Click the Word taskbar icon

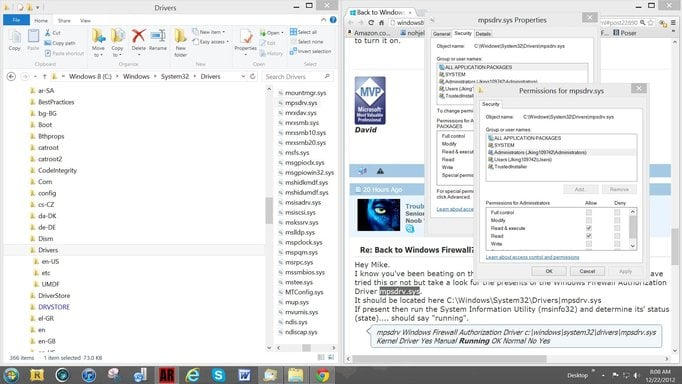244,375
